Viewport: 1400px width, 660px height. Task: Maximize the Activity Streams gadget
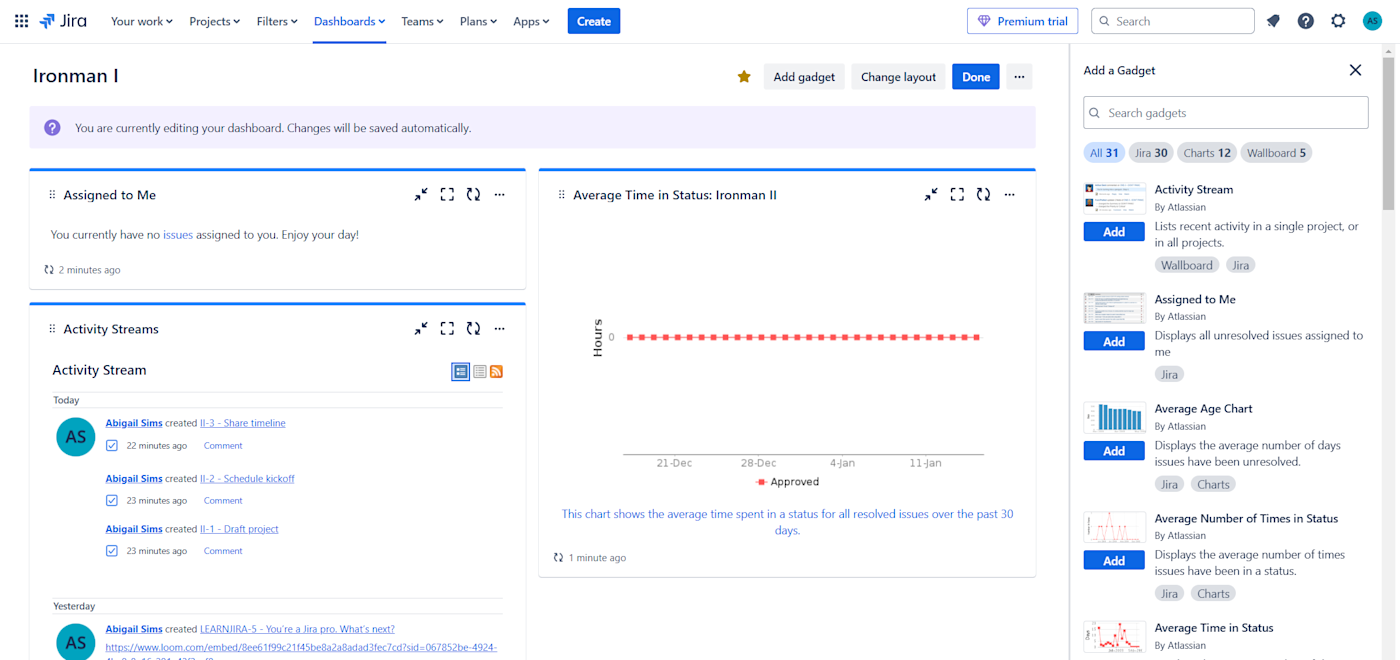click(x=447, y=329)
